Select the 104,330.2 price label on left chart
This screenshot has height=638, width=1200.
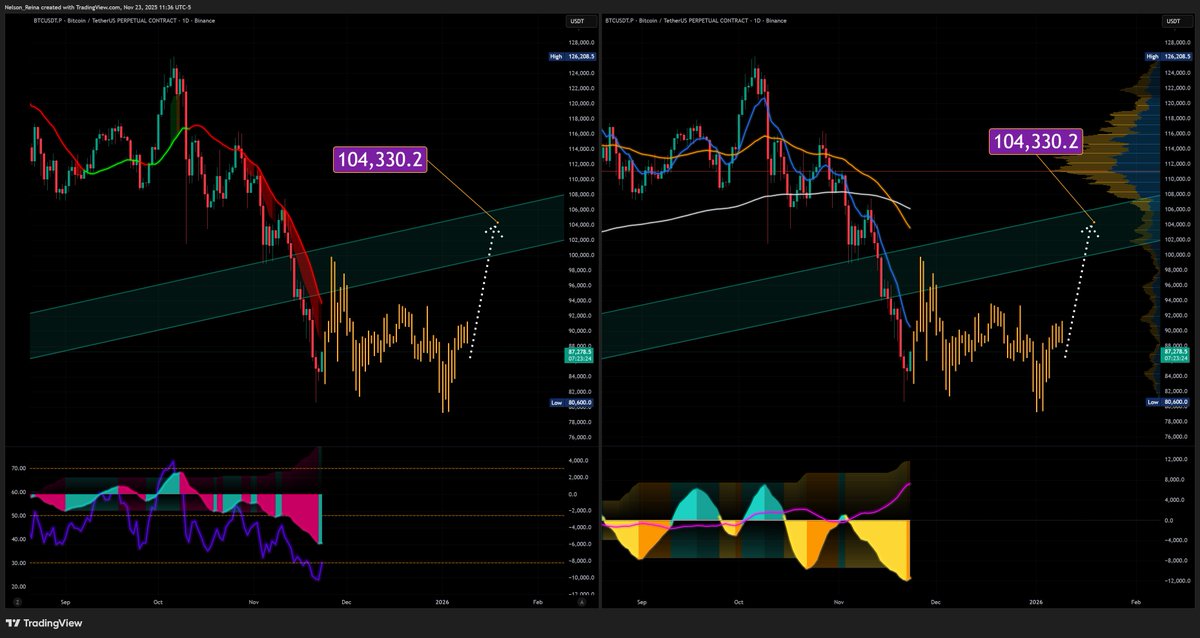click(379, 160)
